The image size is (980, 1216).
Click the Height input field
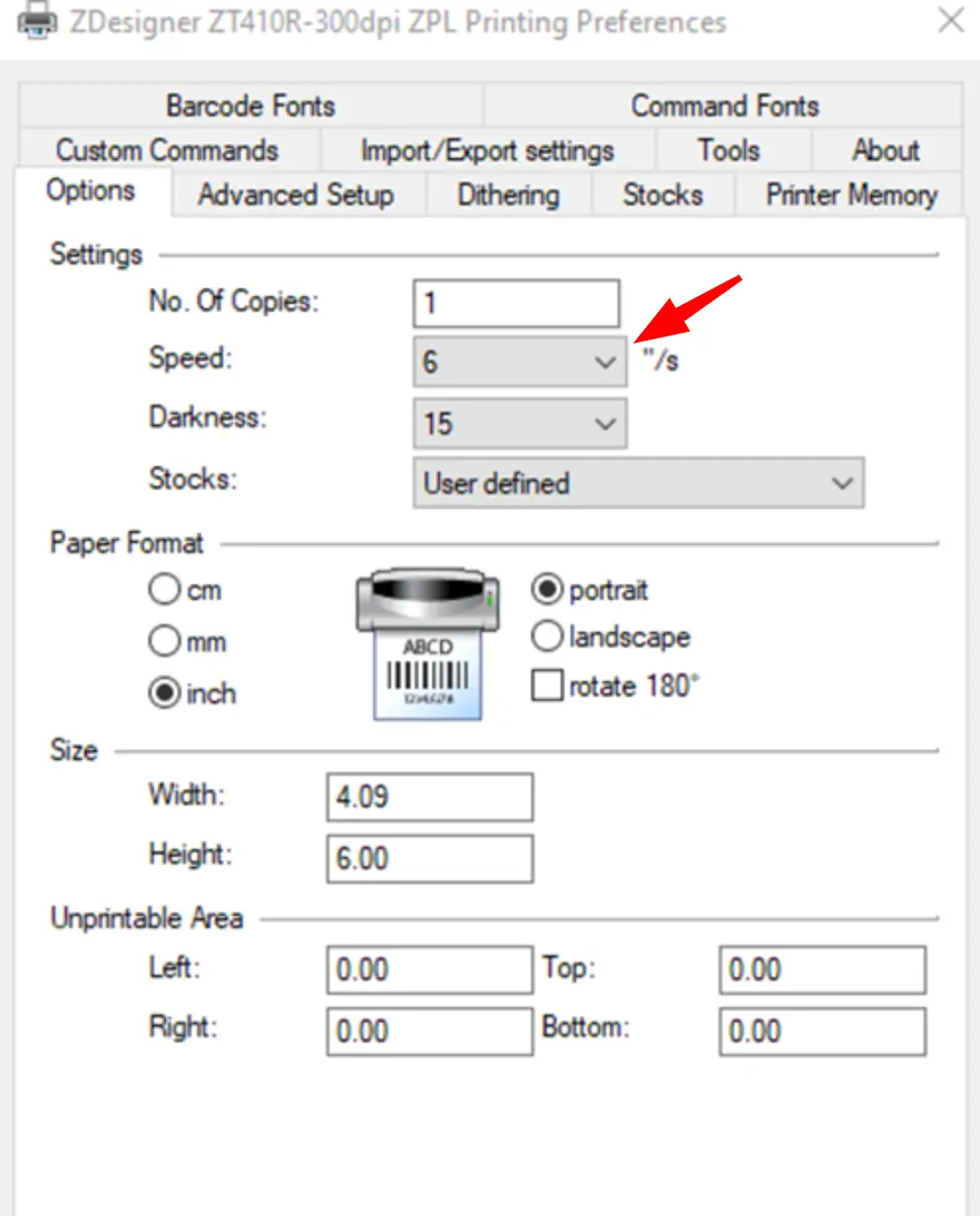(x=429, y=859)
